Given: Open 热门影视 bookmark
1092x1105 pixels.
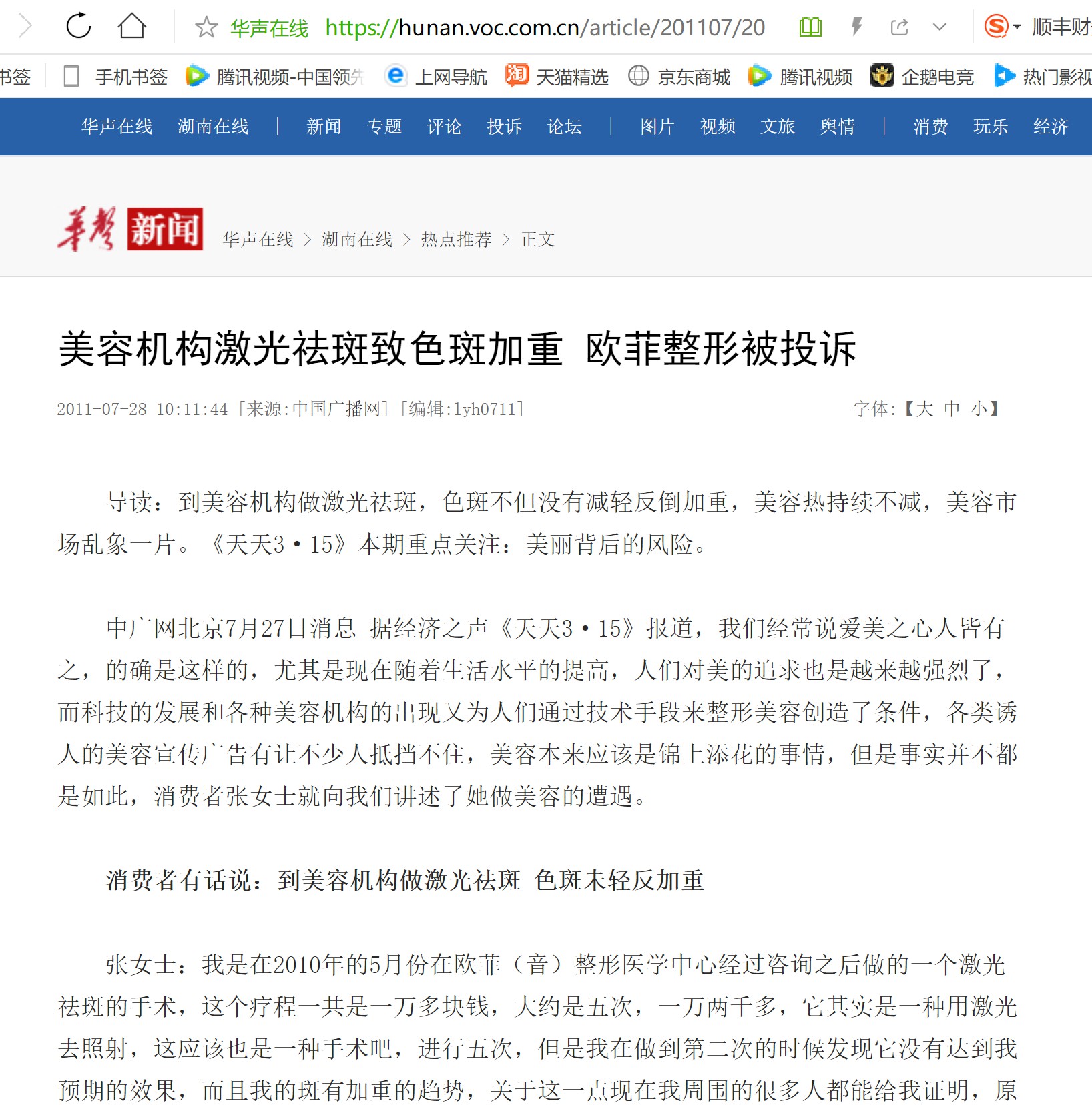Looking at the screenshot, I should 1043,77.
